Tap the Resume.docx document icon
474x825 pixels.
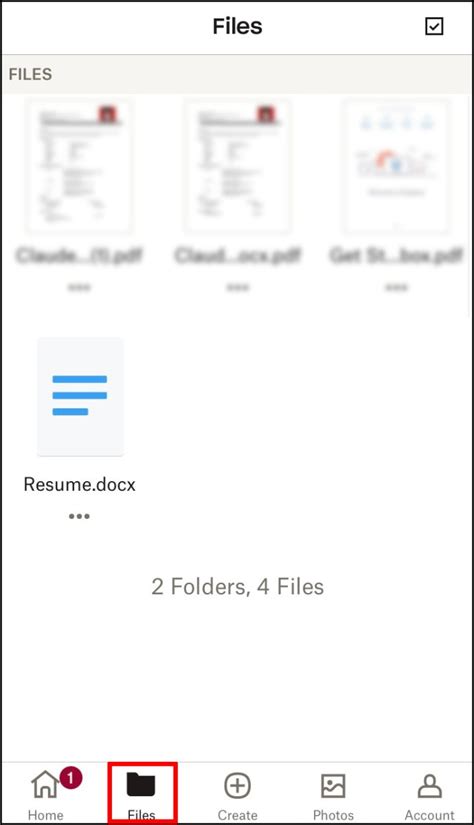click(x=80, y=397)
